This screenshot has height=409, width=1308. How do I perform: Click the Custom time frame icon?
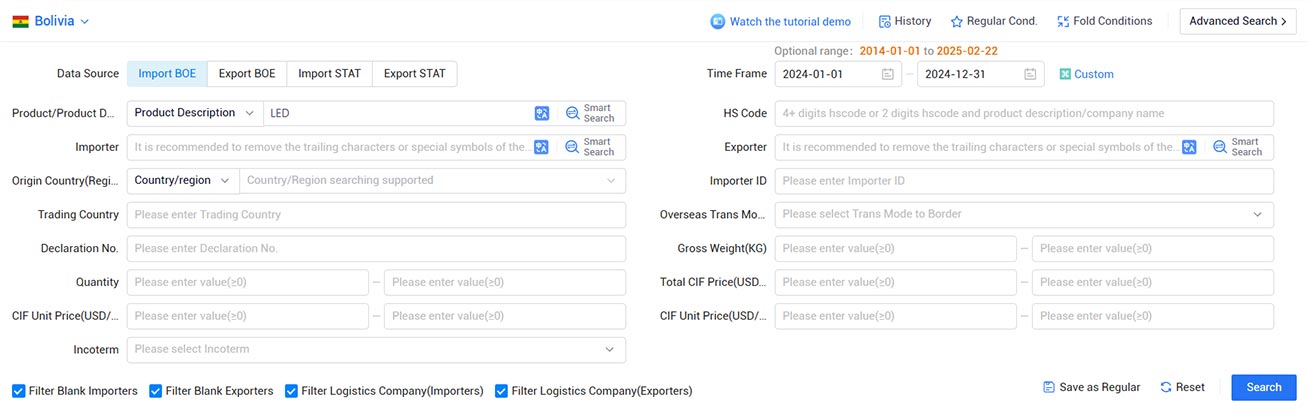(1065, 74)
